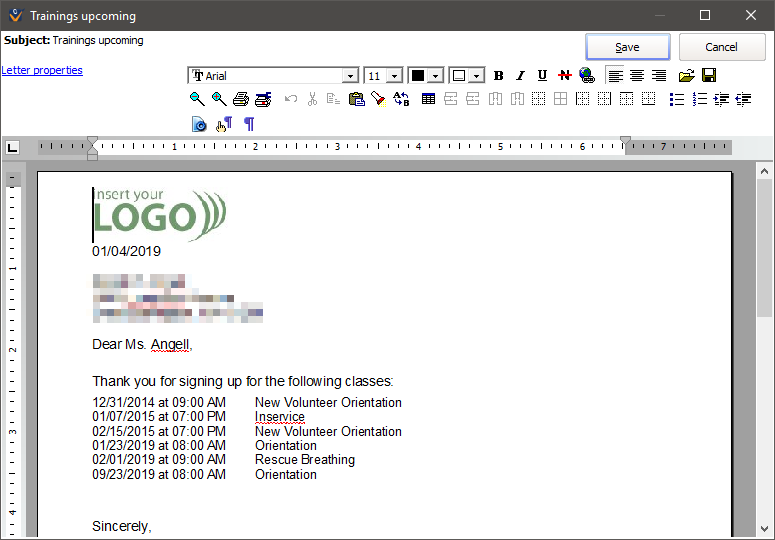
Task: Click the black text color swatch
Action: [418, 76]
